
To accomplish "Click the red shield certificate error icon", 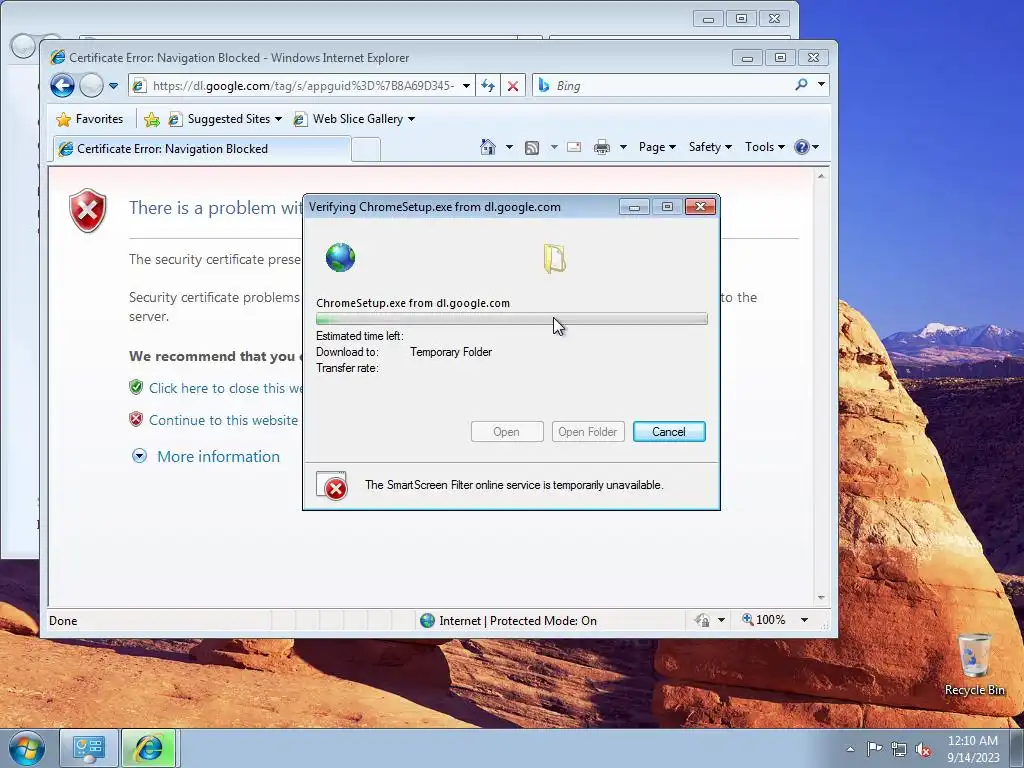I will point(88,210).
